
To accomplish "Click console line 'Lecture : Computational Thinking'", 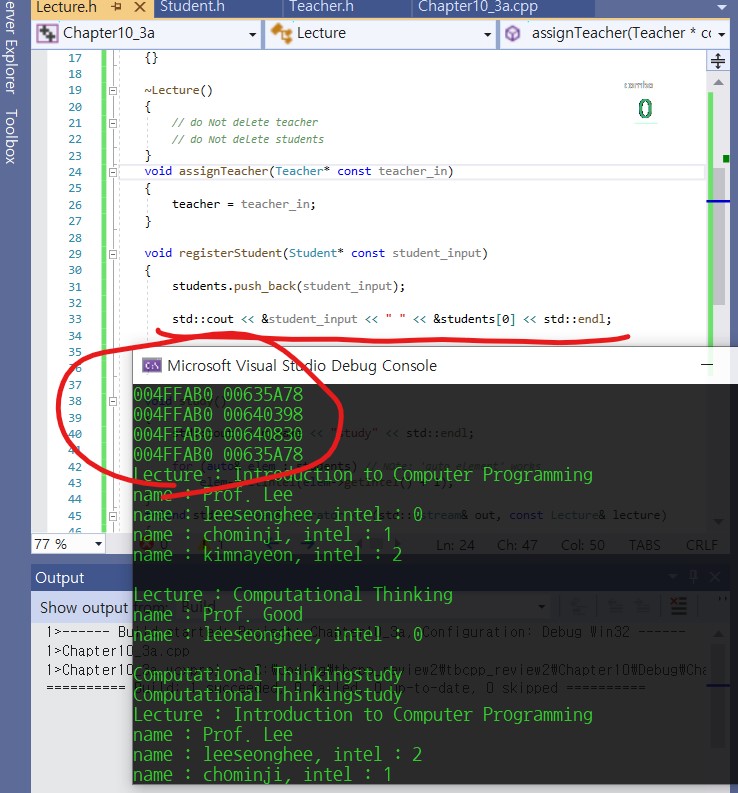I will tap(293, 595).
